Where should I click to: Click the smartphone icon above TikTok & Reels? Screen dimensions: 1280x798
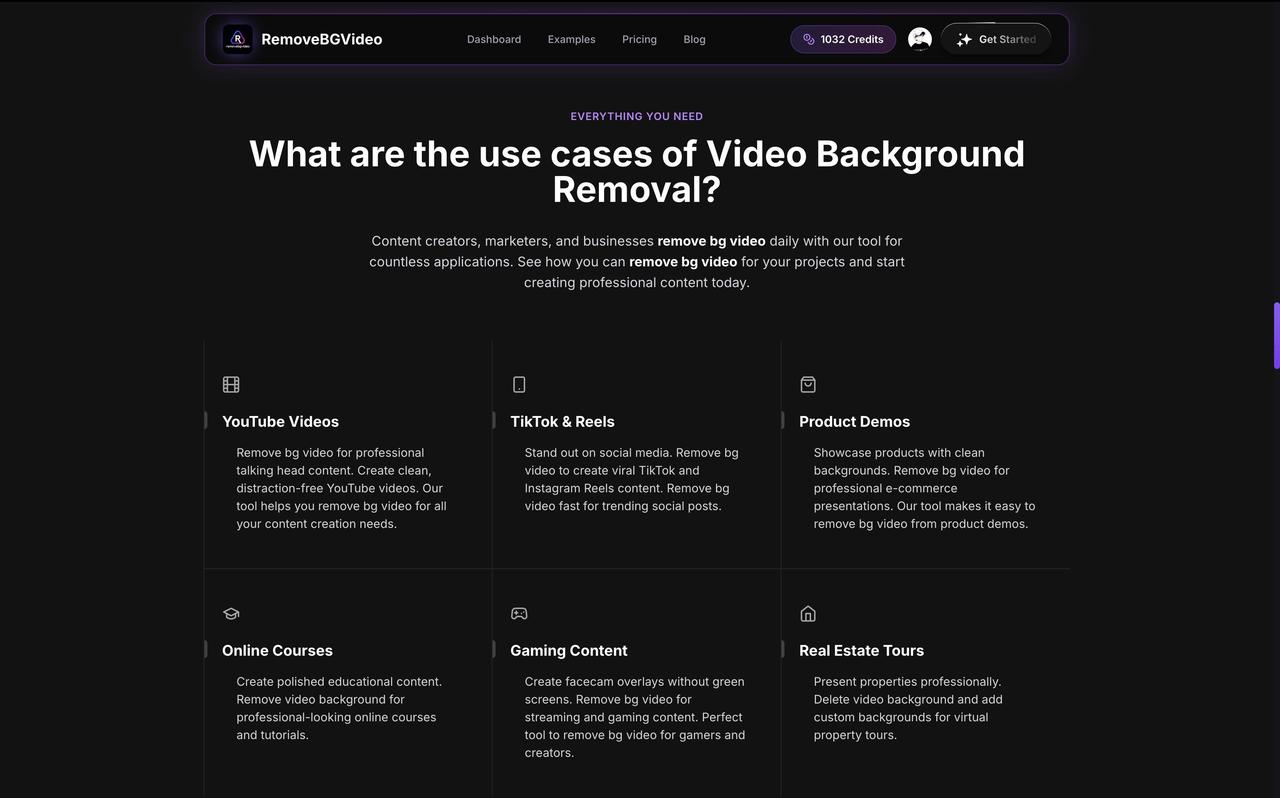click(x=519, y=384)
